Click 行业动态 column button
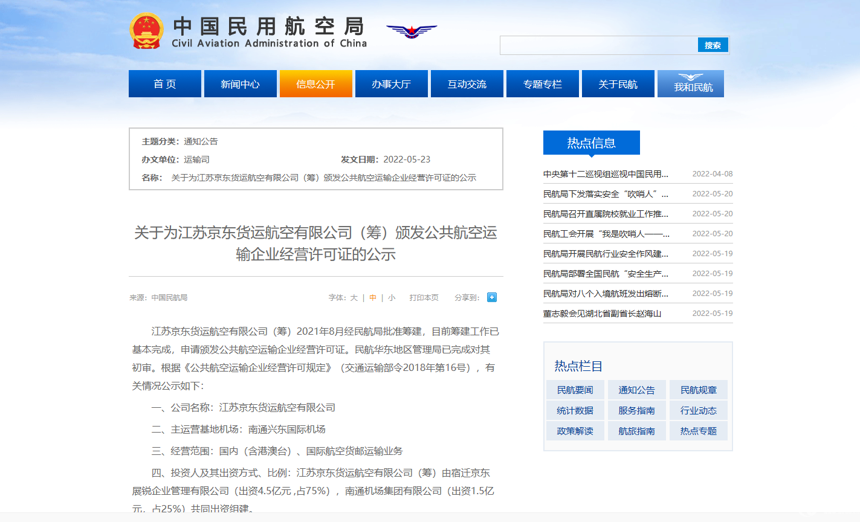 698,410
